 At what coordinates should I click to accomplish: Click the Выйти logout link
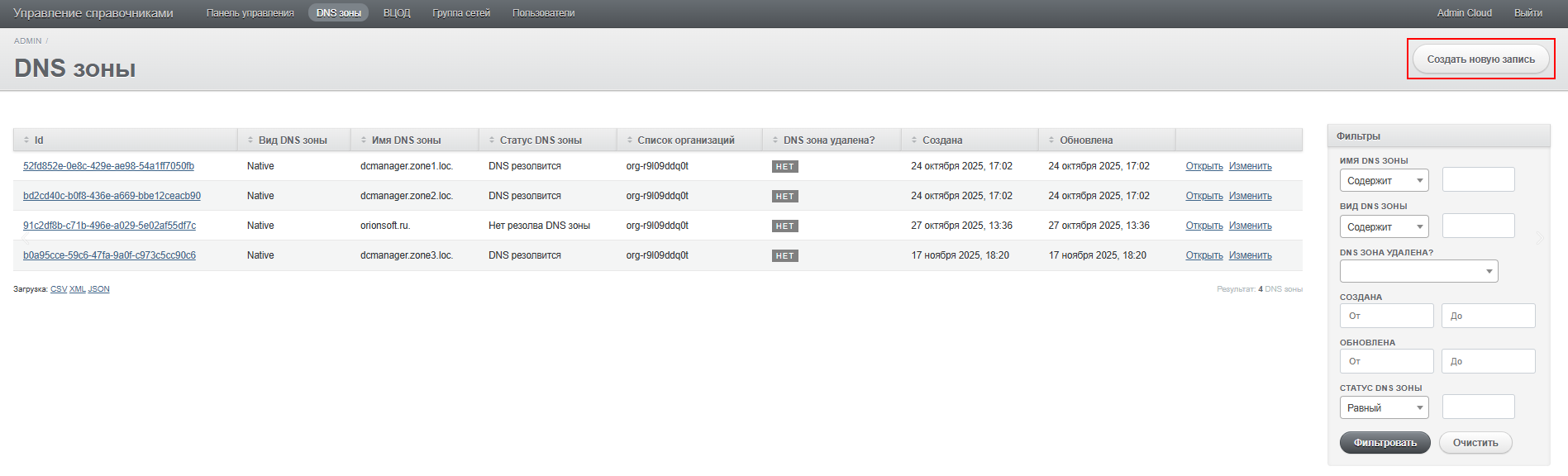[x=1528, y=13]
